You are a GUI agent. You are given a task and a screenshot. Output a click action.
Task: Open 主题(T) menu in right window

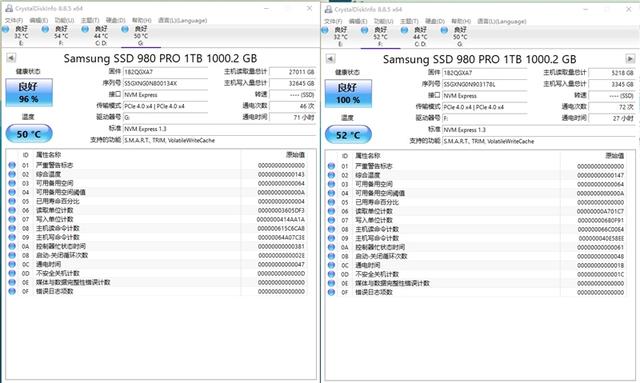(409, 21)
